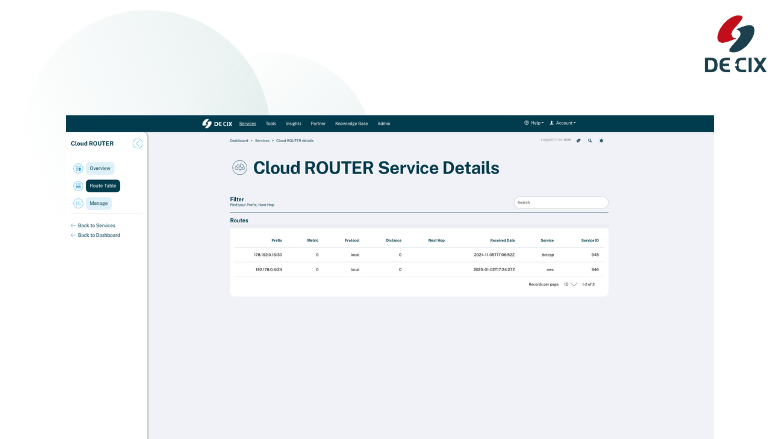780x439 pixels.
Task: Open the Knowledge Base menu
Action: tap(351, 124)
